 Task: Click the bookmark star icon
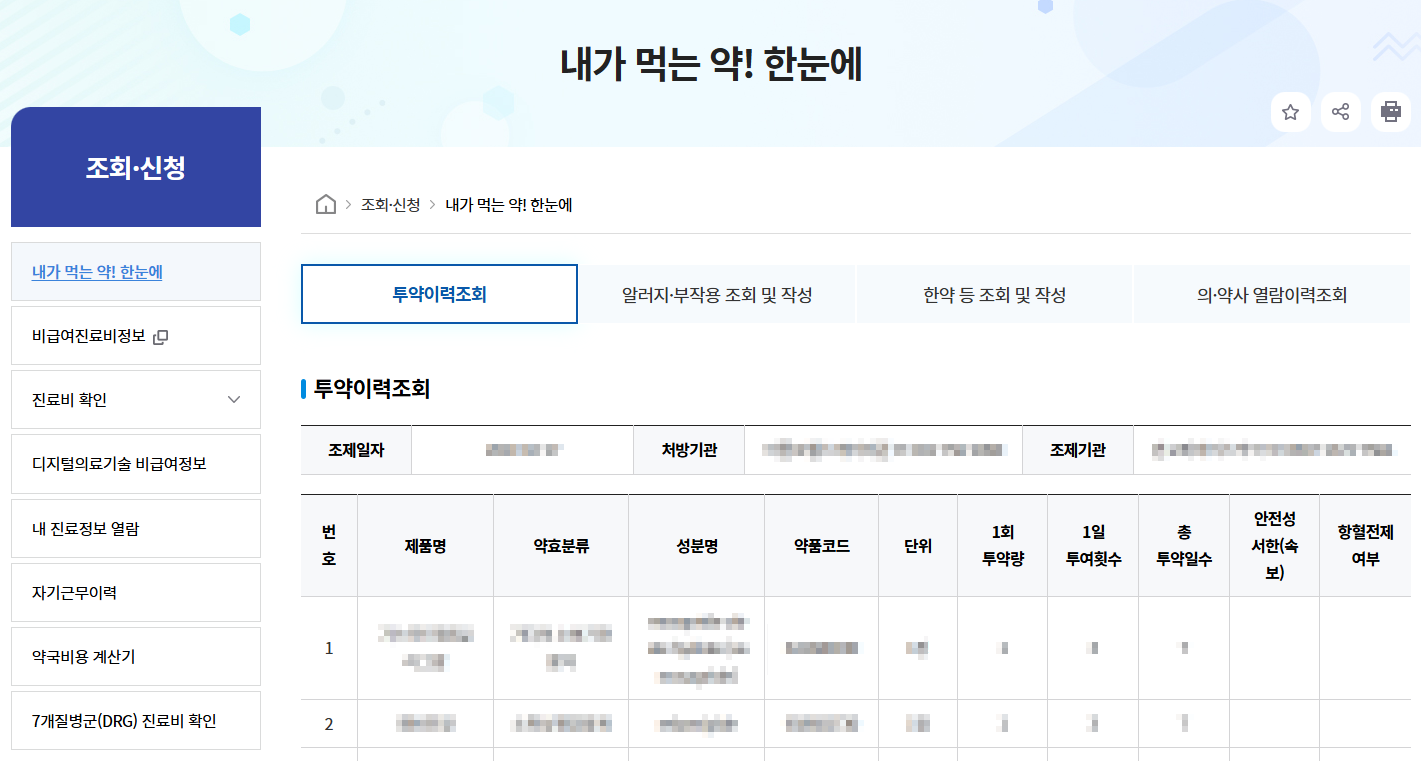coord(1291,111)
